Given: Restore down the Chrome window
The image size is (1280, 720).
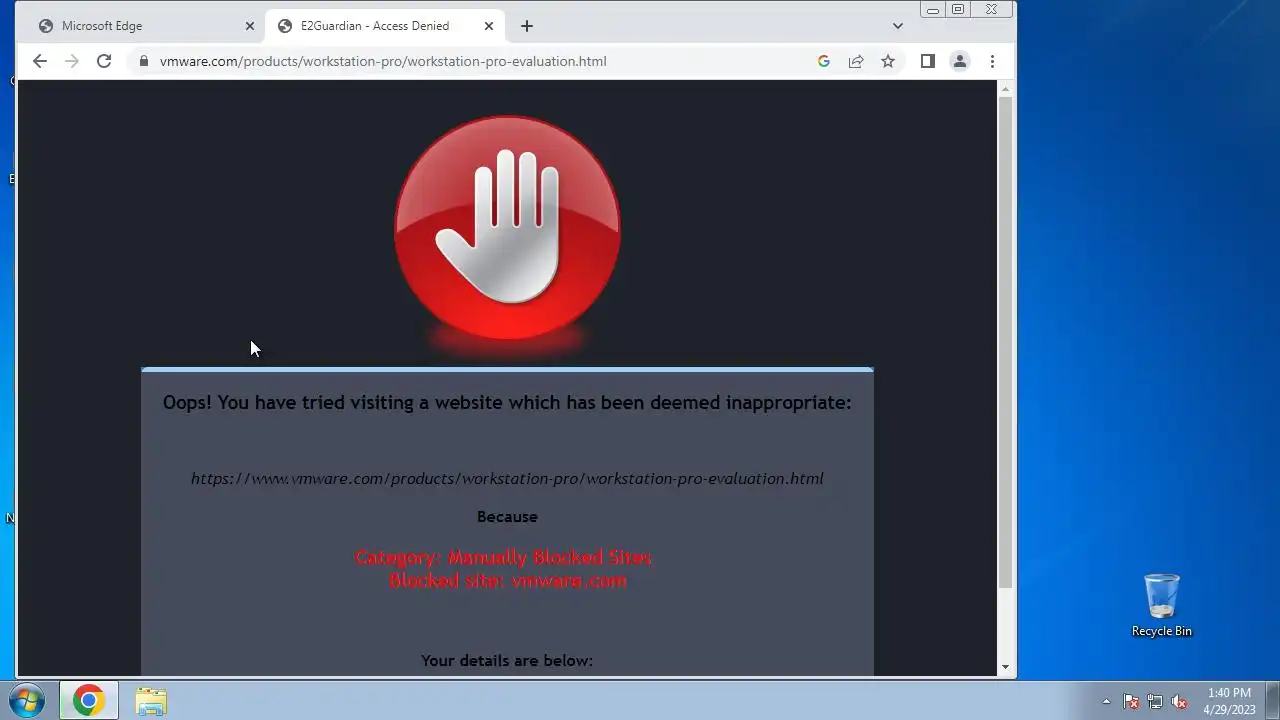Looking at the screenshot, I should click(x=958, y=10).
